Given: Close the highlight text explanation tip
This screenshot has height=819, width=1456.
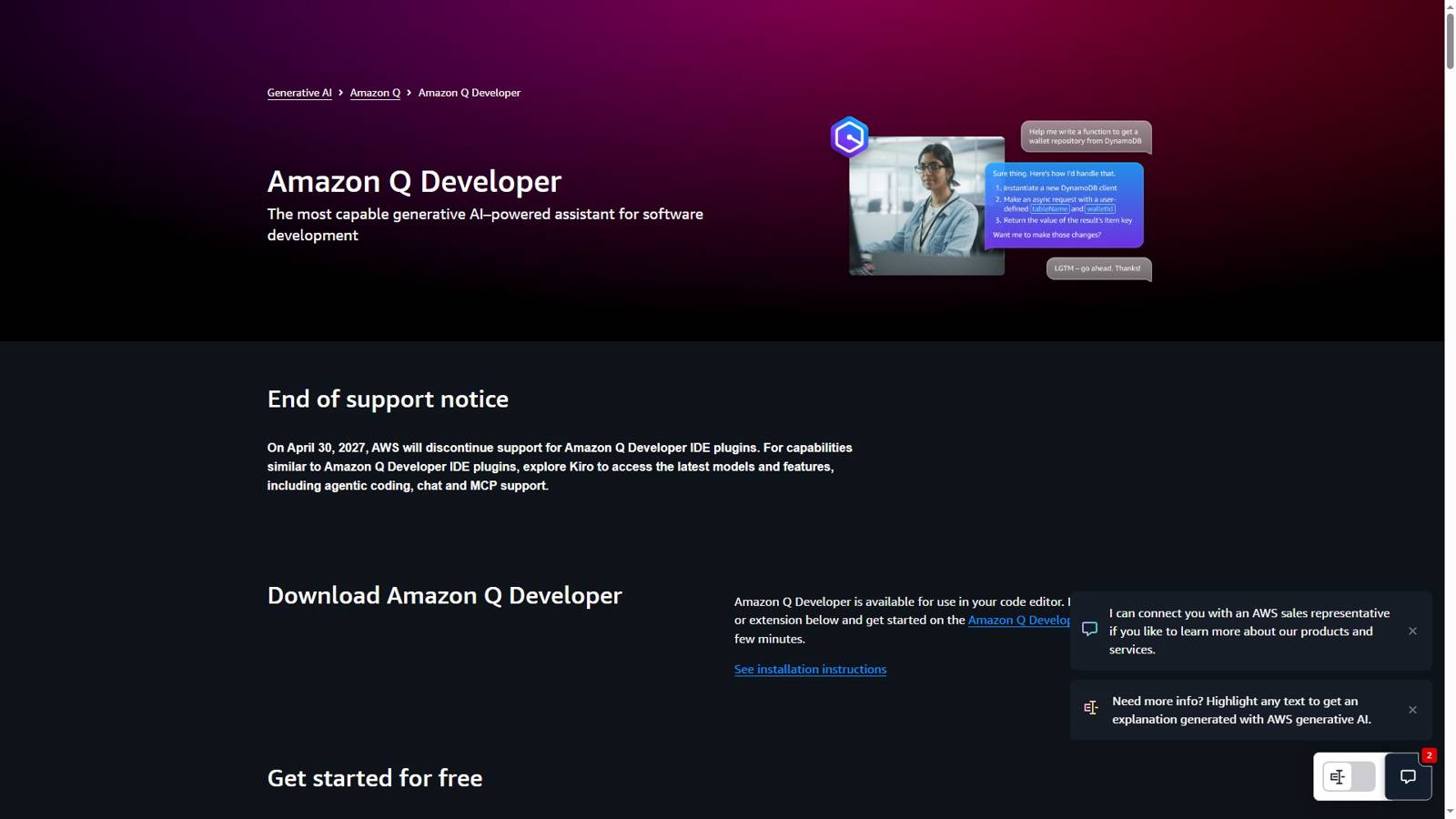Looking at the screenshot, I should tap(1412, 710).
